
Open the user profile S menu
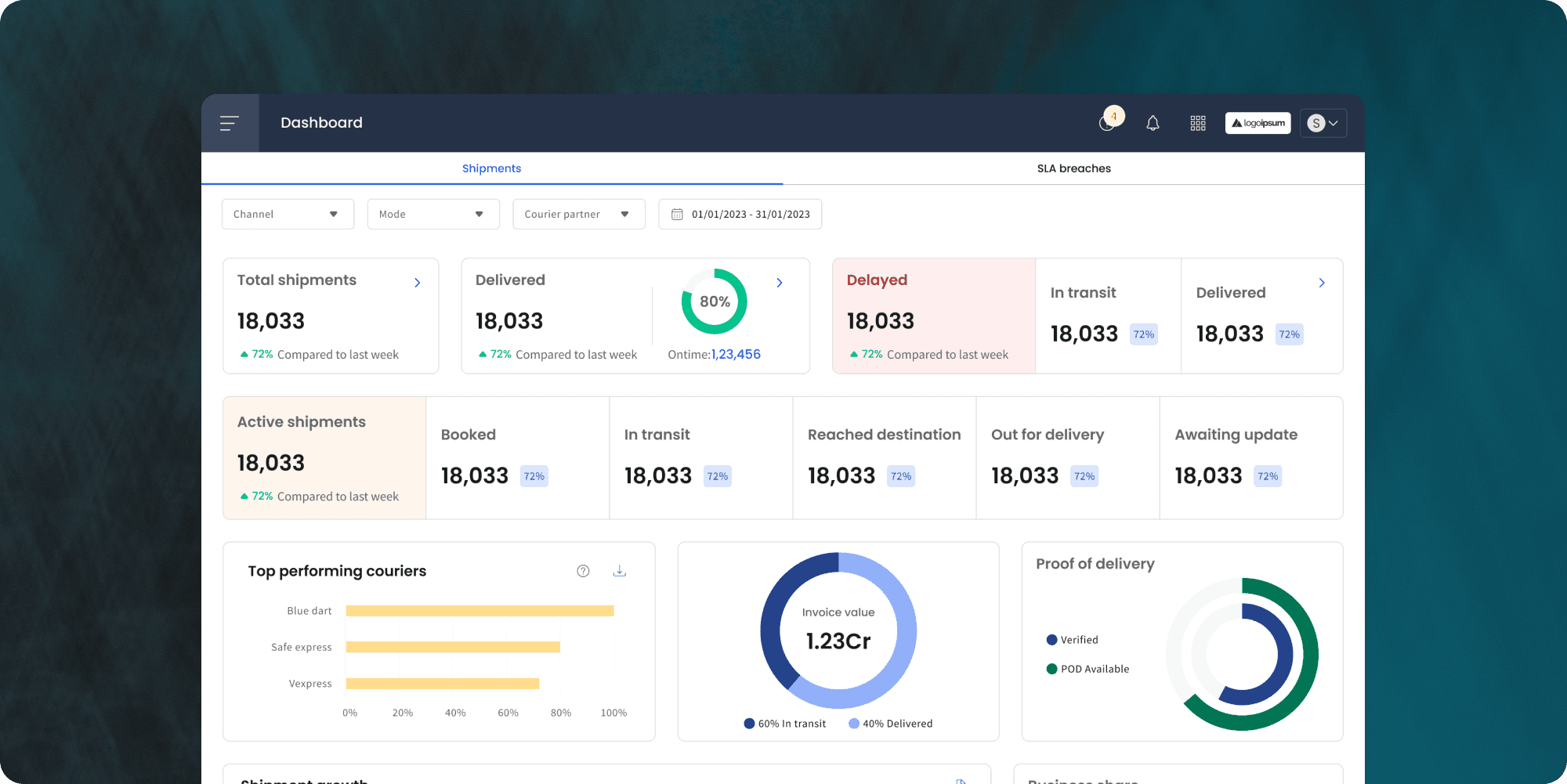click(x=1323, y=123)
